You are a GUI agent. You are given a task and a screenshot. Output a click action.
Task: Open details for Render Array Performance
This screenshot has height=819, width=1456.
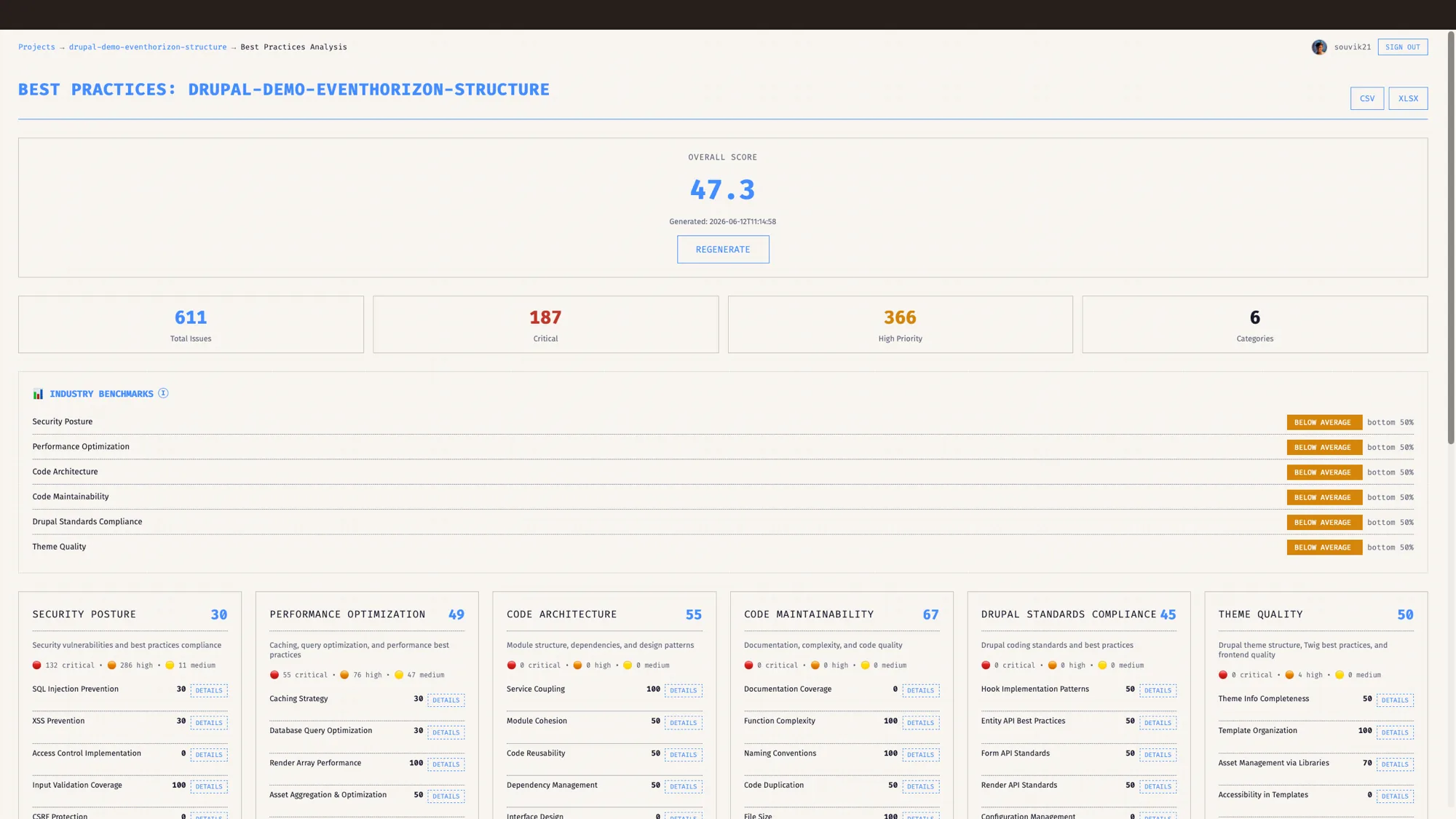(446, 764)
